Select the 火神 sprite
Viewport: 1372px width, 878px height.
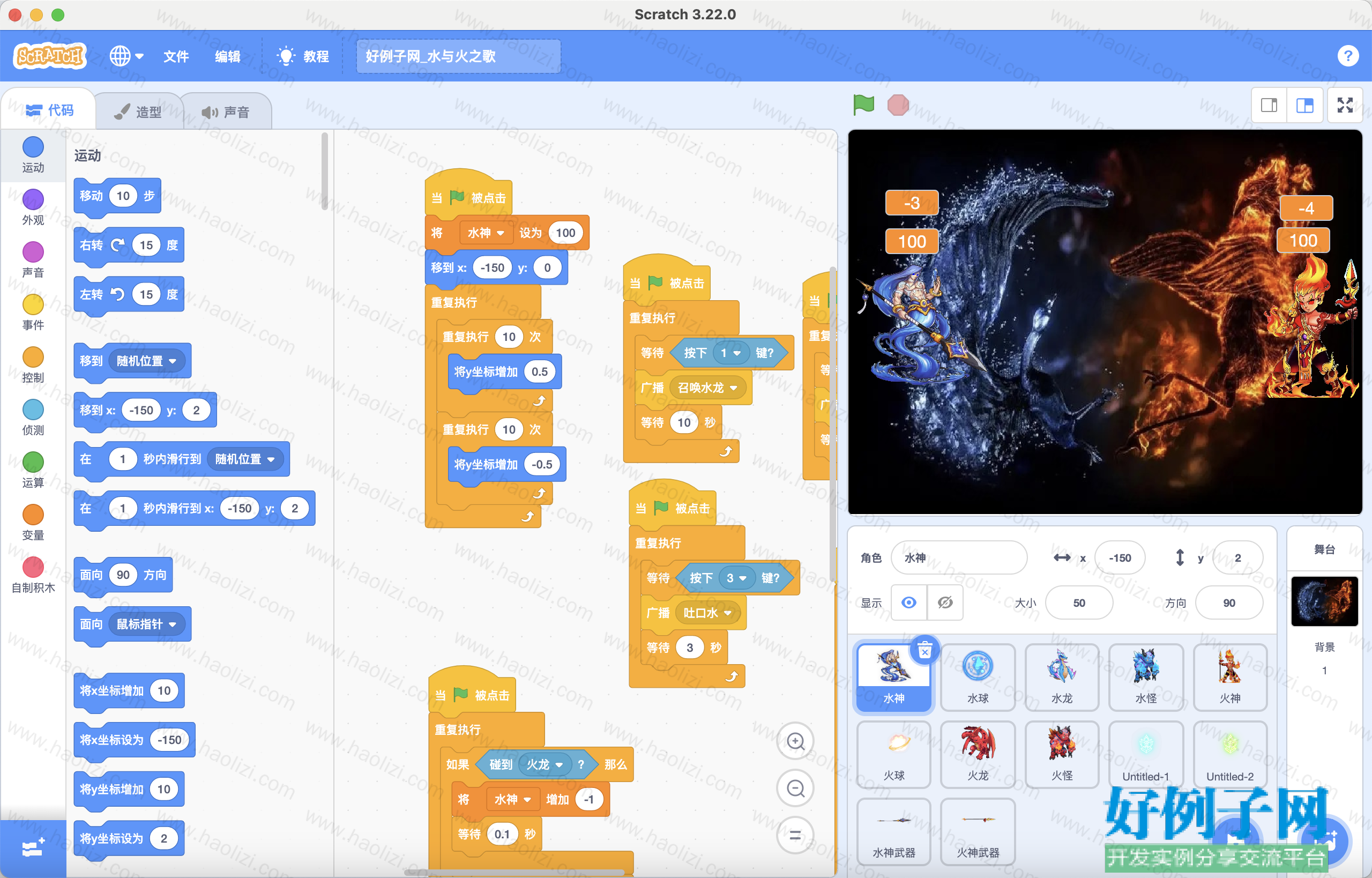(1230, 678)
